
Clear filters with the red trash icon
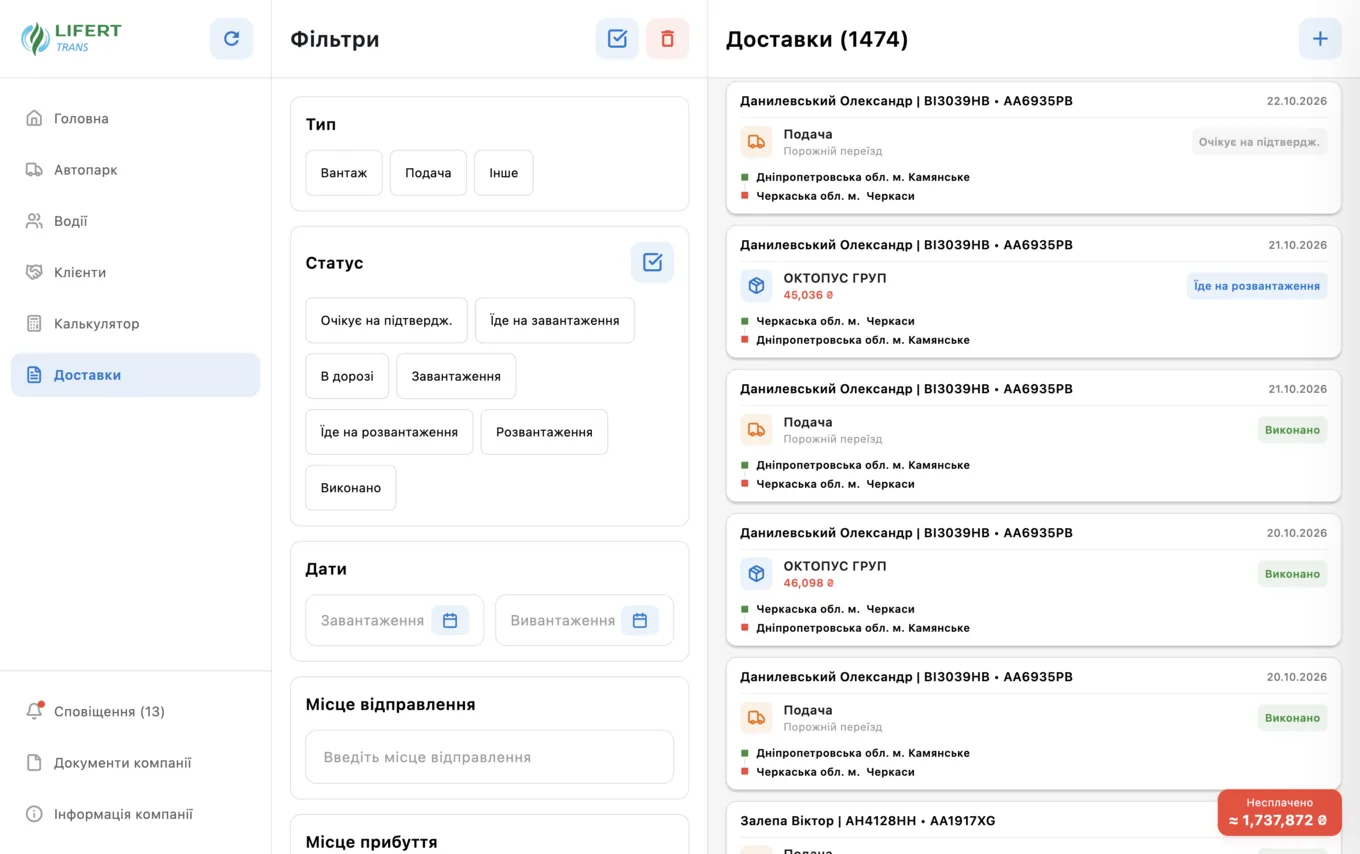tap(667, 39)
